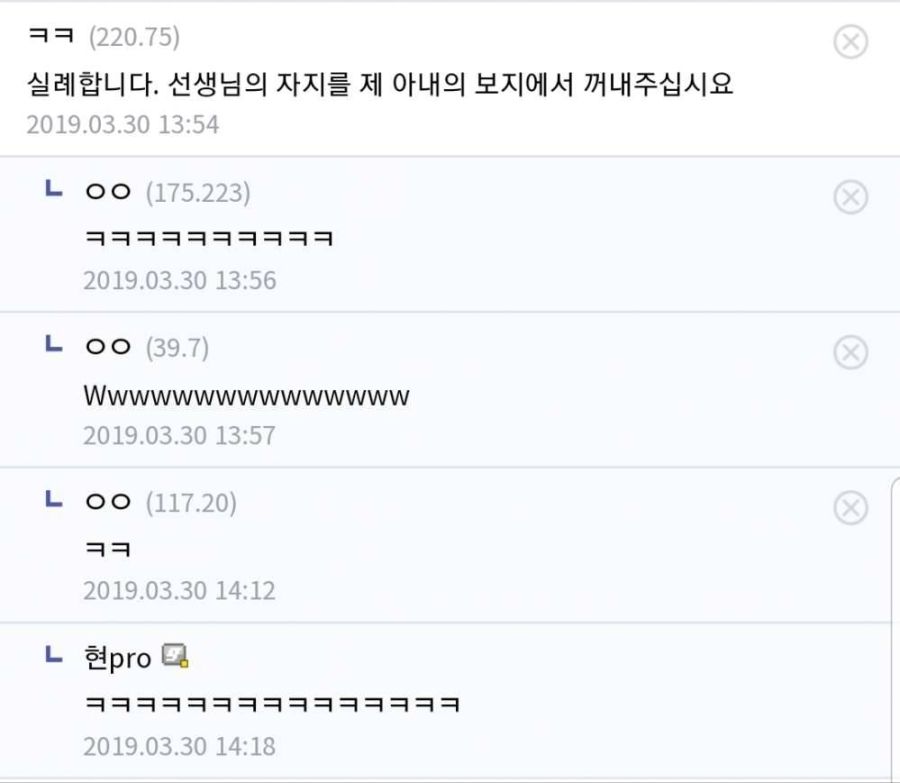Screen dimensions: 900x783
Task: Open the 현pro user nickname
Action: 119,658
